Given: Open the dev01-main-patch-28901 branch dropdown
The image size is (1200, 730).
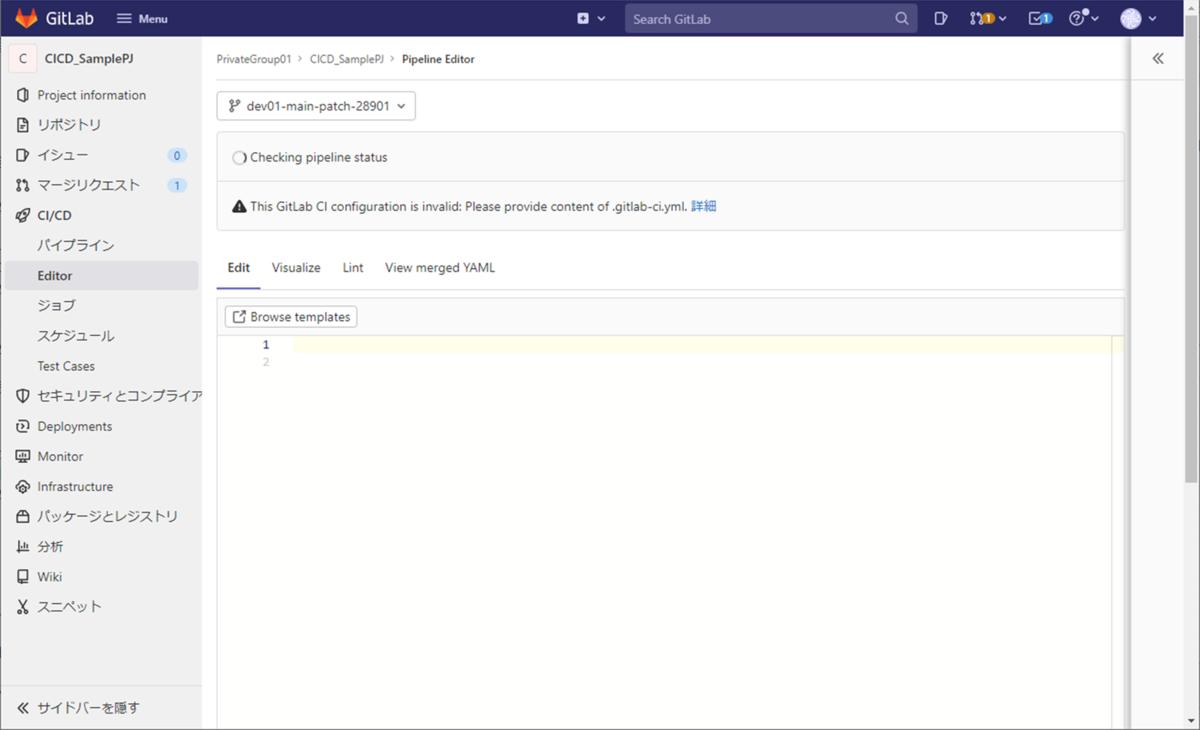Looking at the screenshot, I should coord(316,105).
